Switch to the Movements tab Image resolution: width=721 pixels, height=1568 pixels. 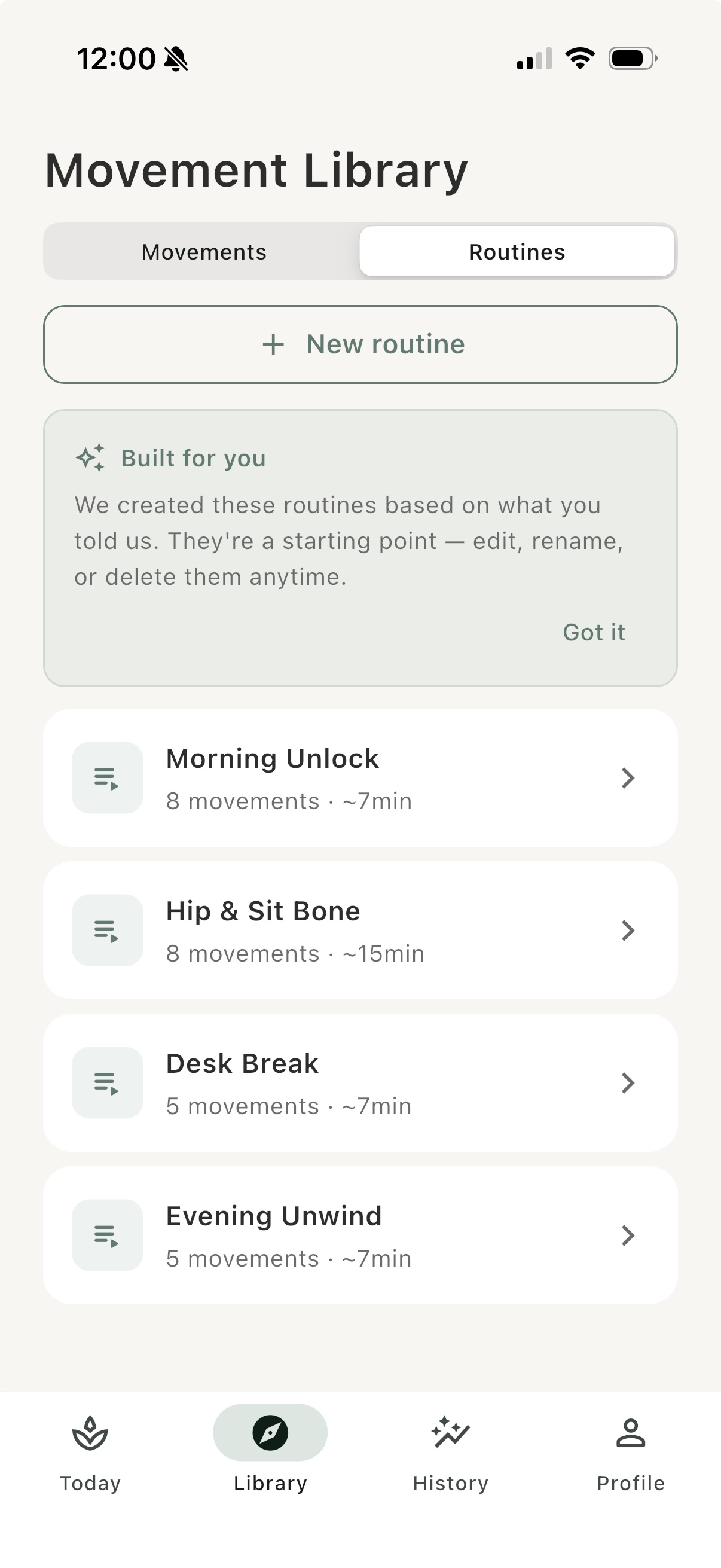coord(203,251)
